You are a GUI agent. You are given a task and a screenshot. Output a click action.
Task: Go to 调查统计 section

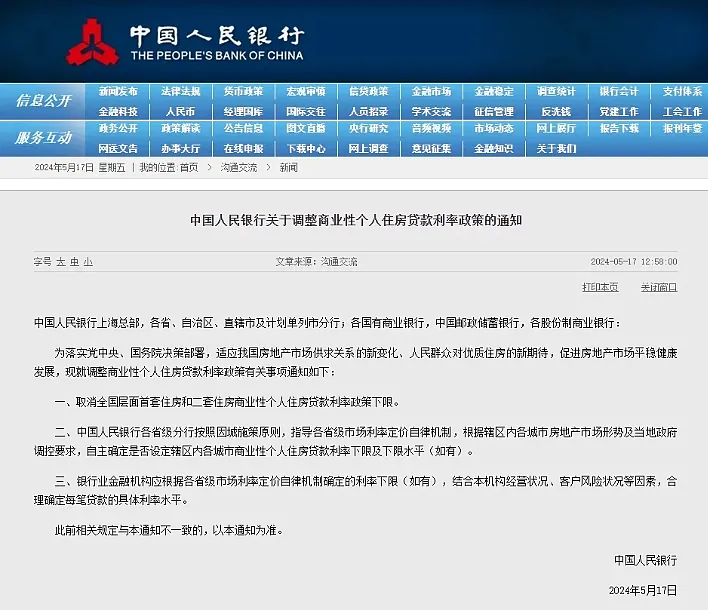tap(556, 92)
